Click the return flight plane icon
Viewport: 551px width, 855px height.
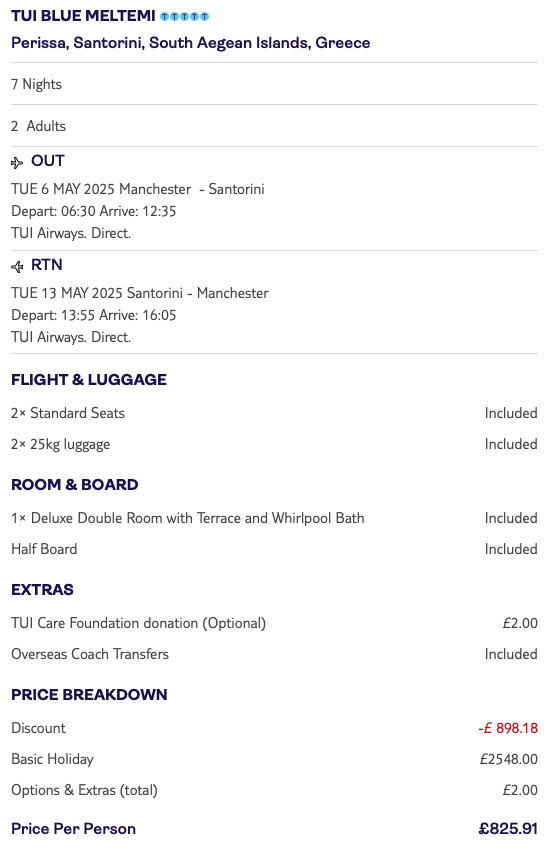(x=17, y=266)
